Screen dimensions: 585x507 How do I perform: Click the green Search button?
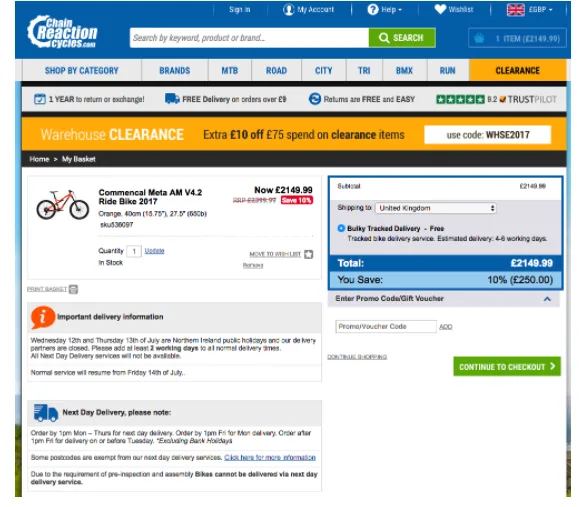(402, 38)
